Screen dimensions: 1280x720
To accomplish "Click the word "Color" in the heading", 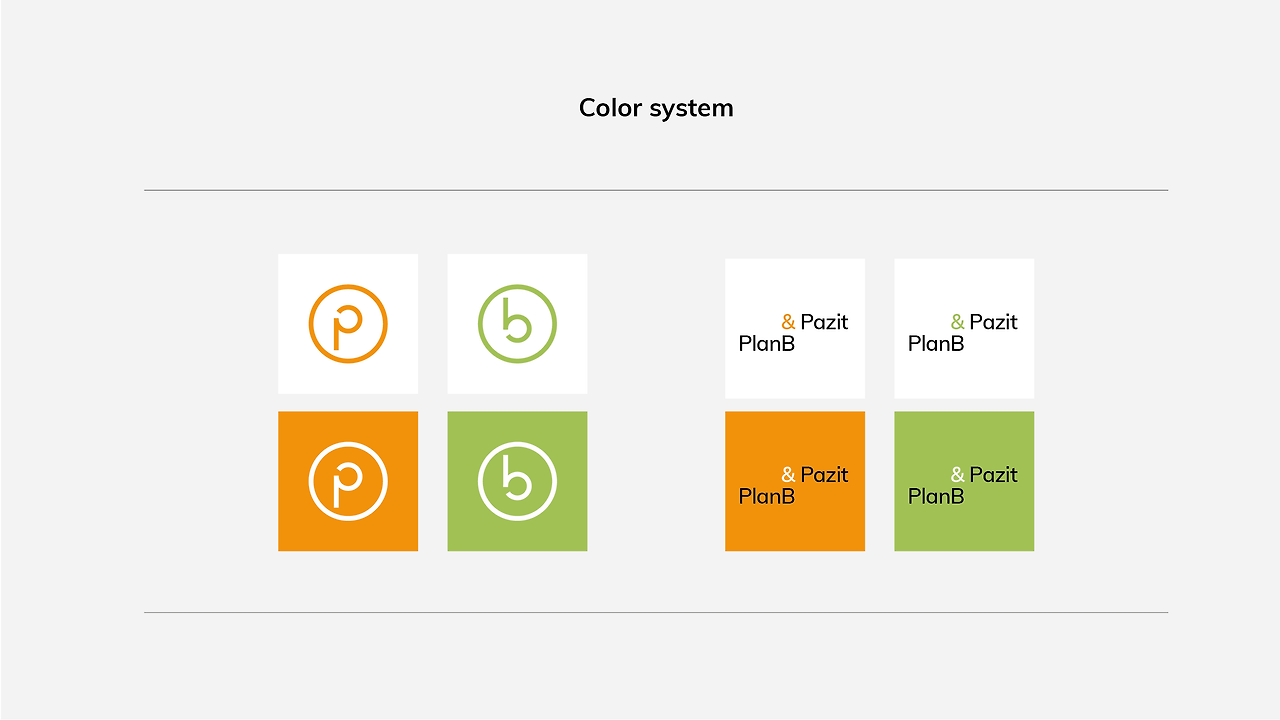I will (610, 108).
